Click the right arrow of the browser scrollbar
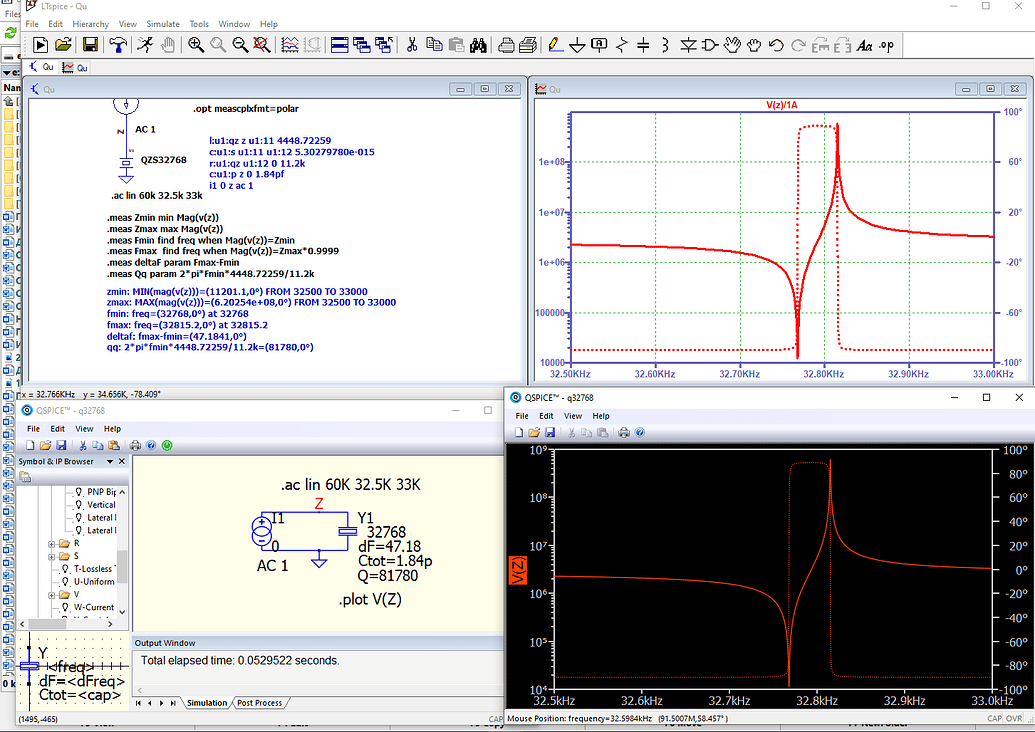1035x732 pixels. pyautogui.click(x=110, y=622)
